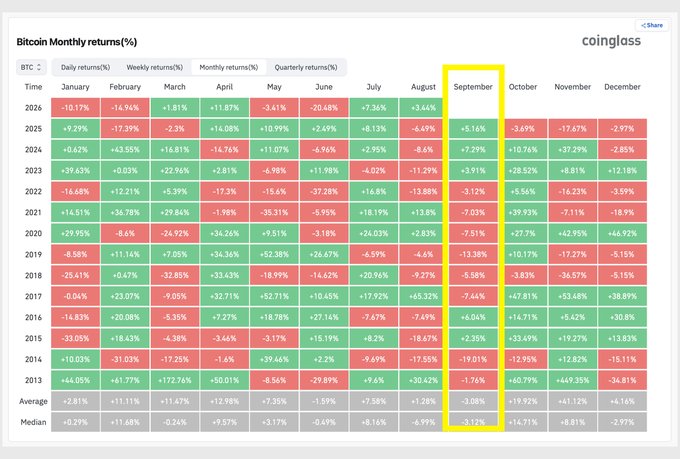Click the 2013 November +449.35% cell
The width and height of the screenshot is (680, 459).
tap(572, 380)
